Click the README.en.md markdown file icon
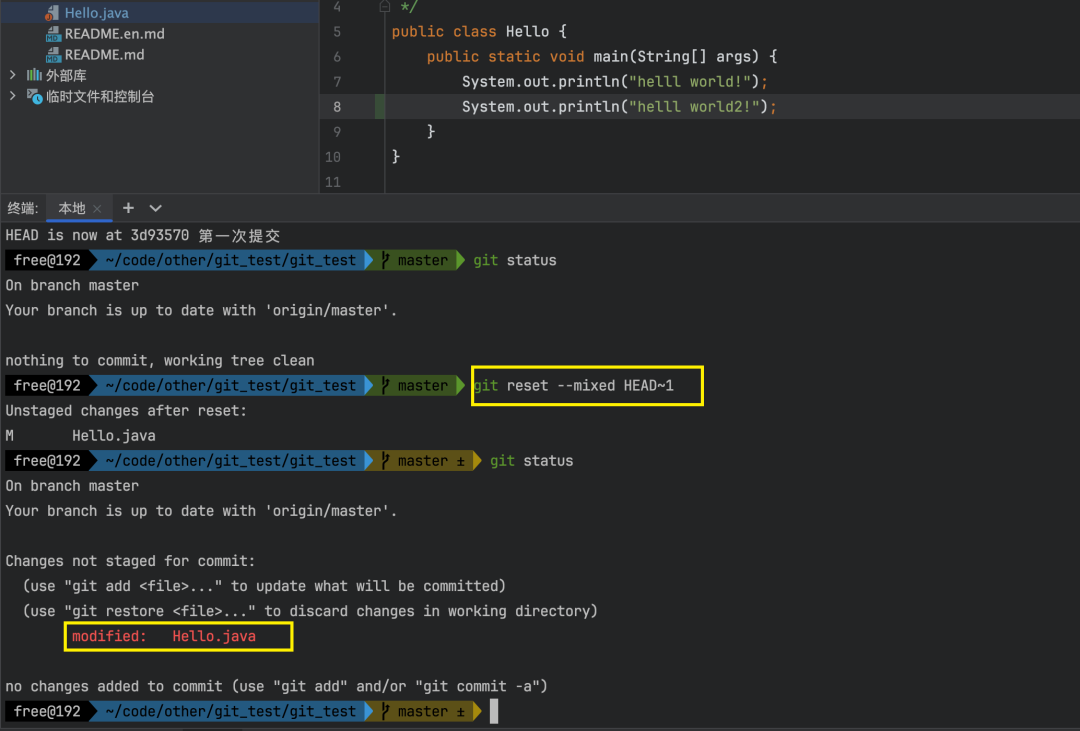1080x731 pixels. click(x=53, y=34)
